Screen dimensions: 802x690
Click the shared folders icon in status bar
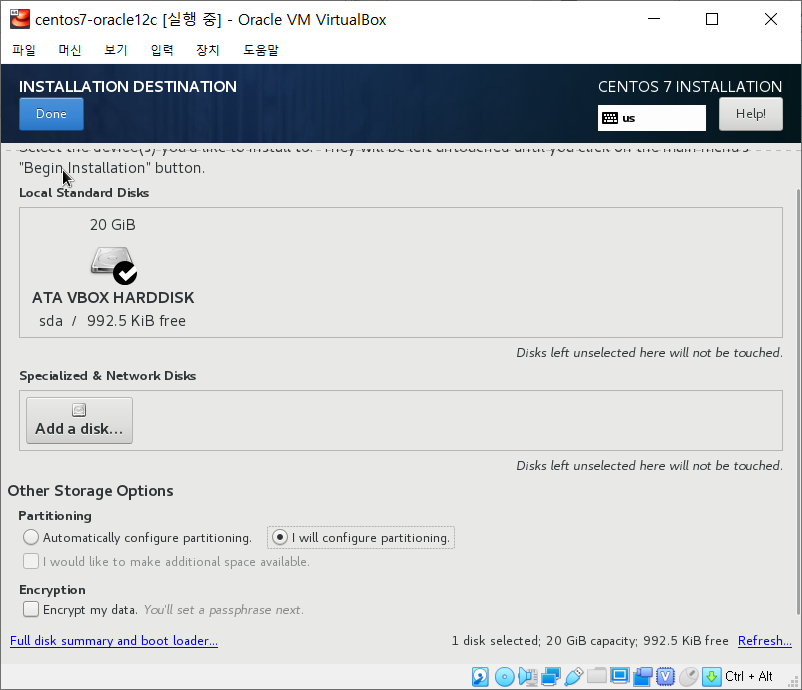pyautogui.click(x=596, y=676)
